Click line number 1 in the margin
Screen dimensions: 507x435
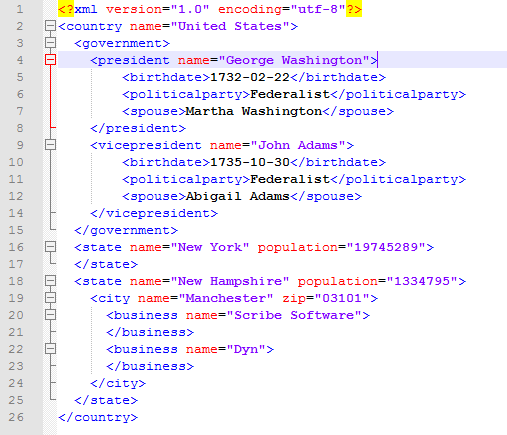click(20, 9)
